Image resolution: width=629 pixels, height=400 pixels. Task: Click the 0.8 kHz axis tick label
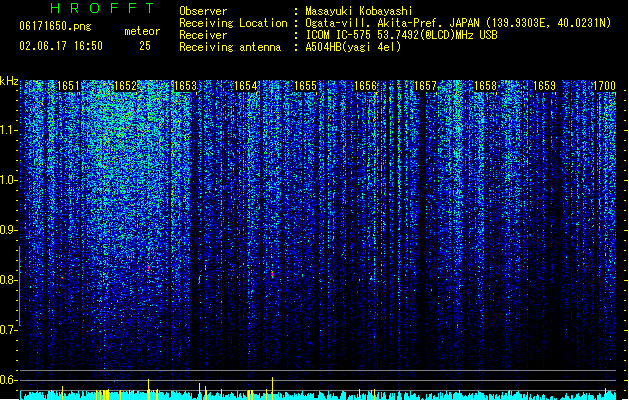coord(8,280)
